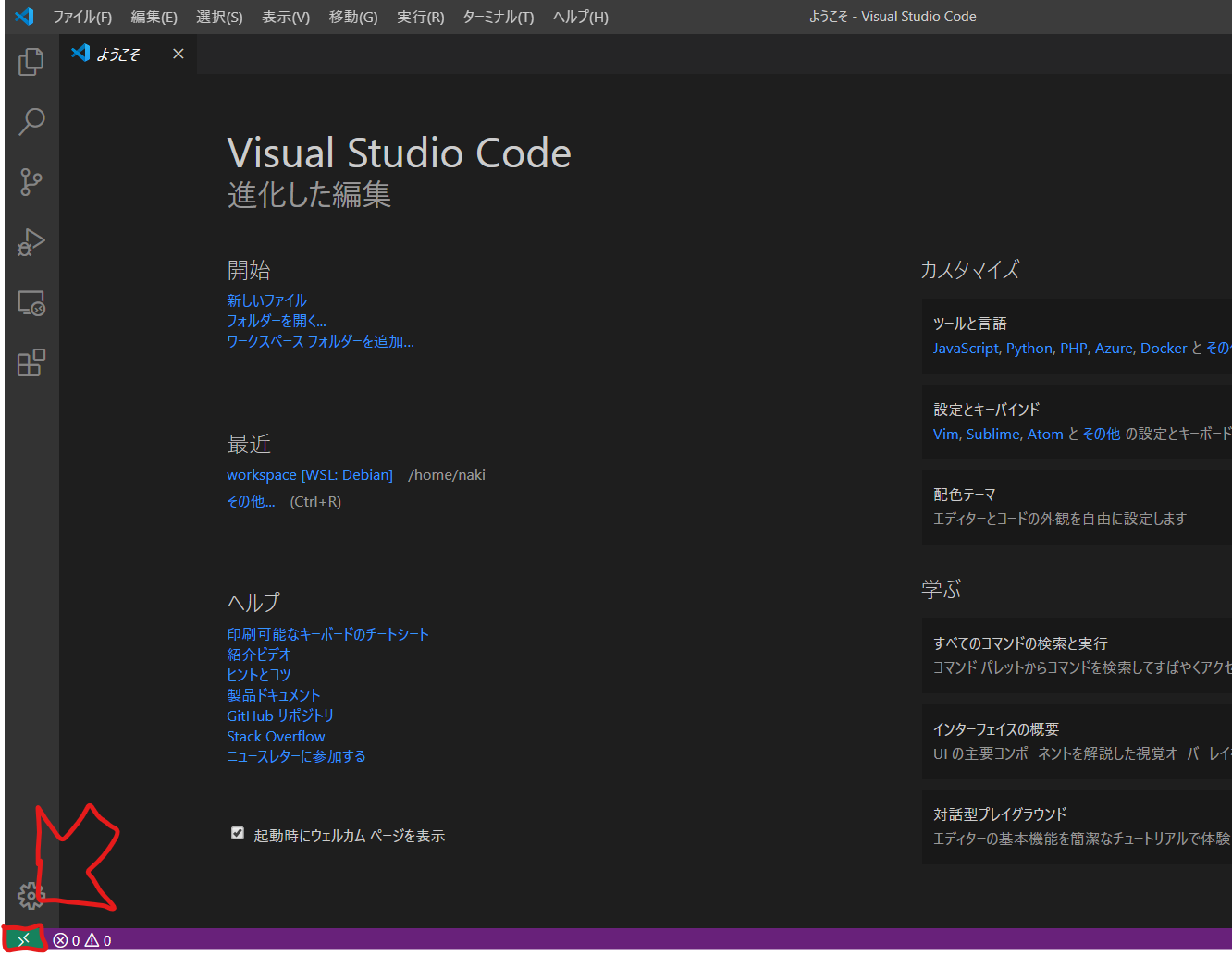Open the 紹介ビデオ link
The height and width of the screenshot is (955, 1232).
coord(259,655)
